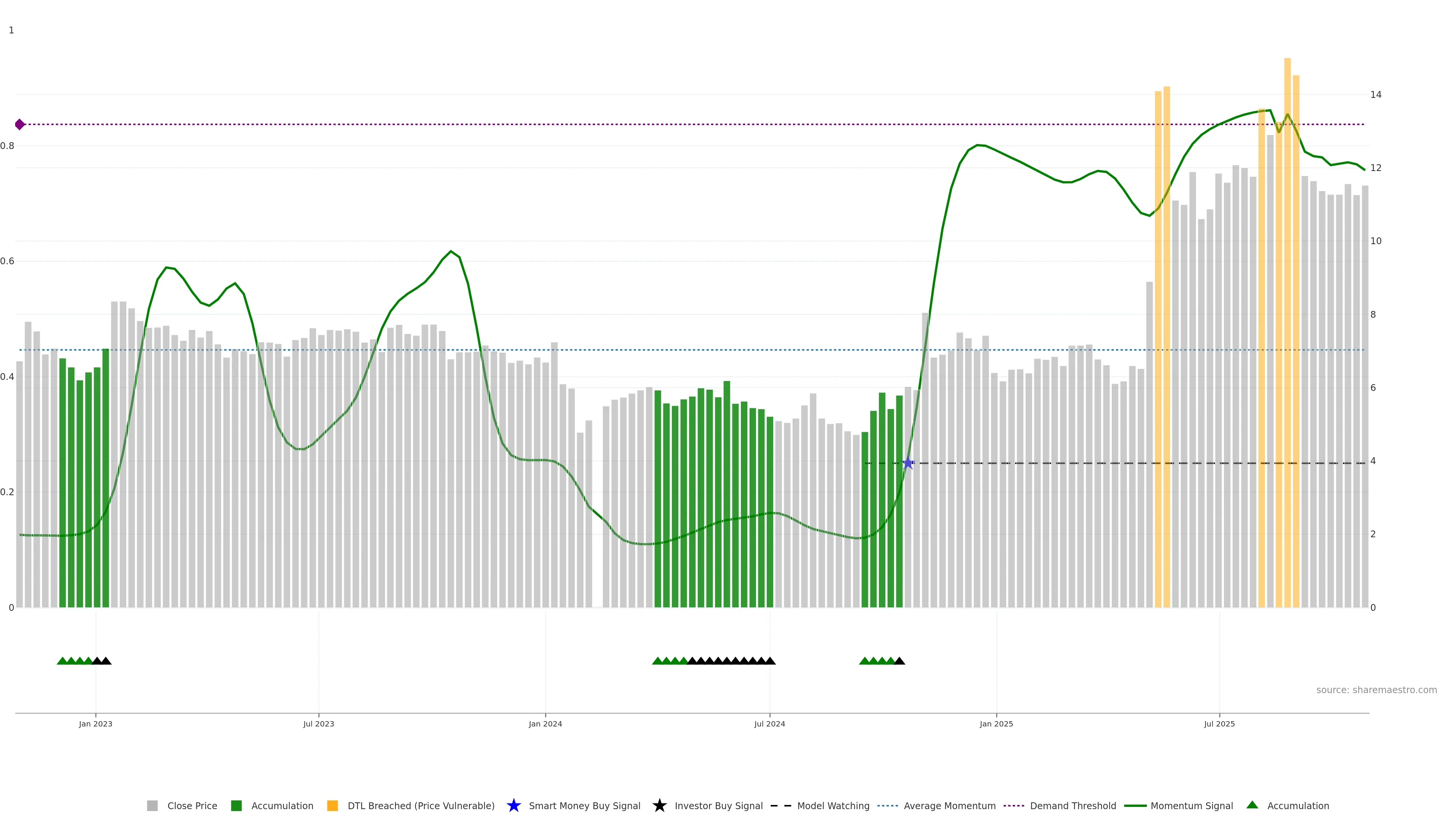
Task: Click the green triangle Accumulation legend icon
Action: pyautogui.click(x=1252, y=805)
